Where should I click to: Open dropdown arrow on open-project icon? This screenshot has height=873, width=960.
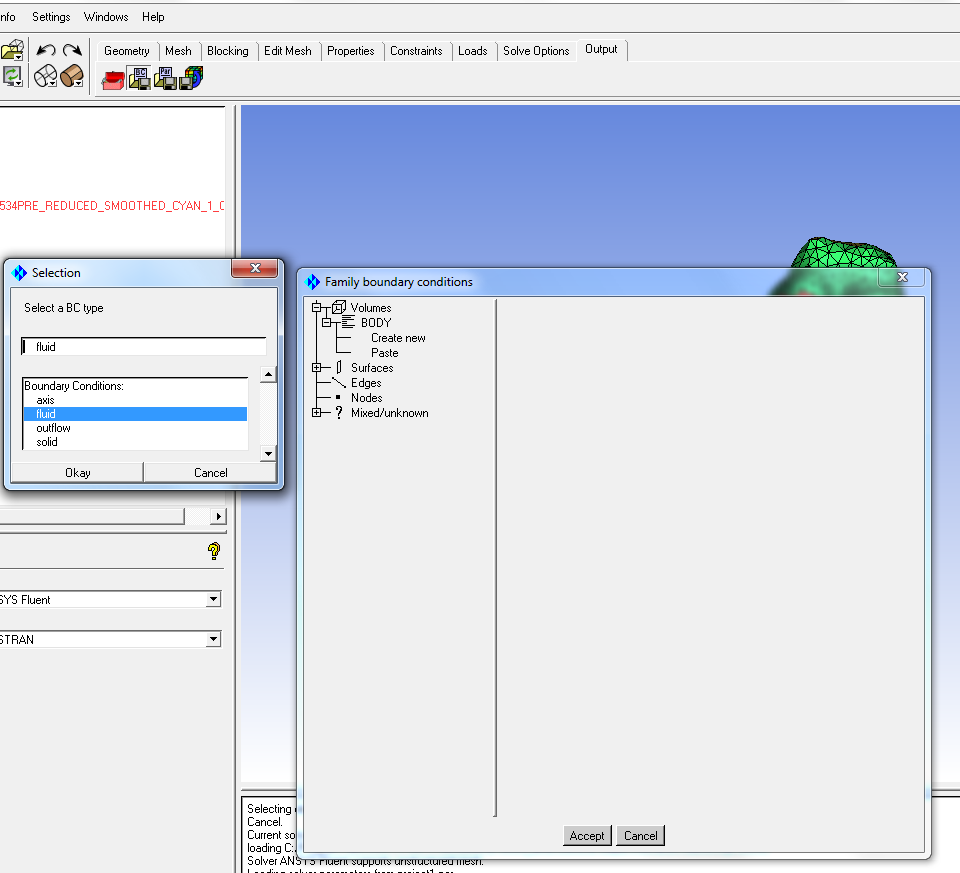[x=19, y=57]
